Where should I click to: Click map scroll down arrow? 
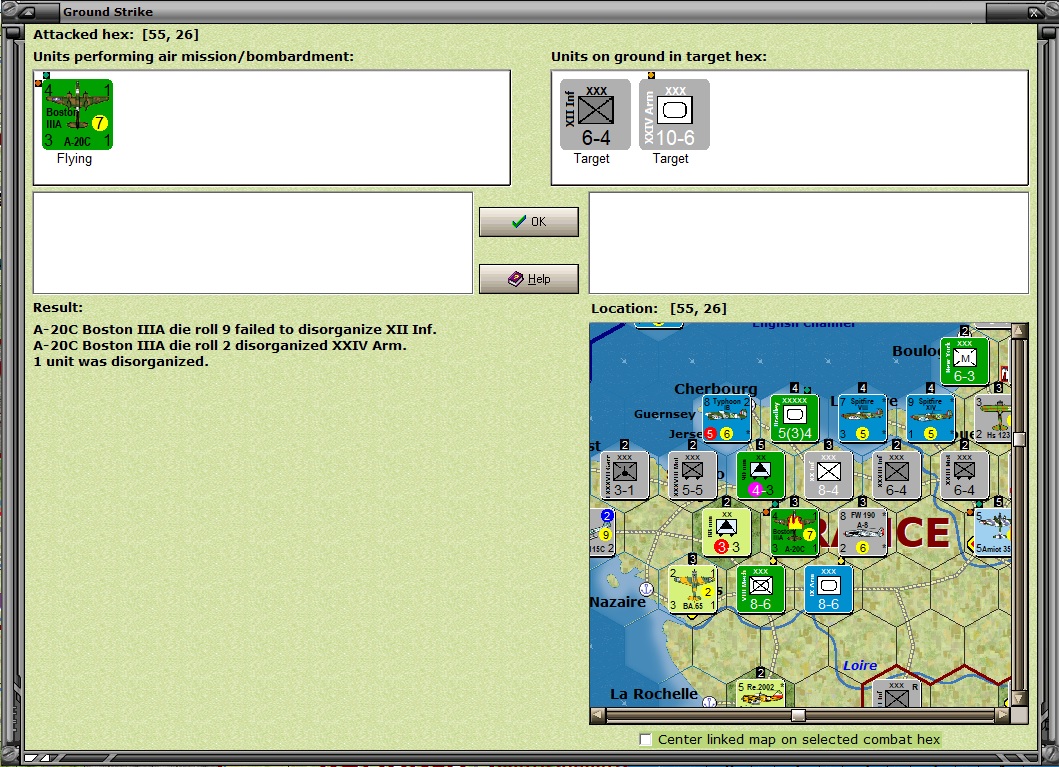point(1019,698)
